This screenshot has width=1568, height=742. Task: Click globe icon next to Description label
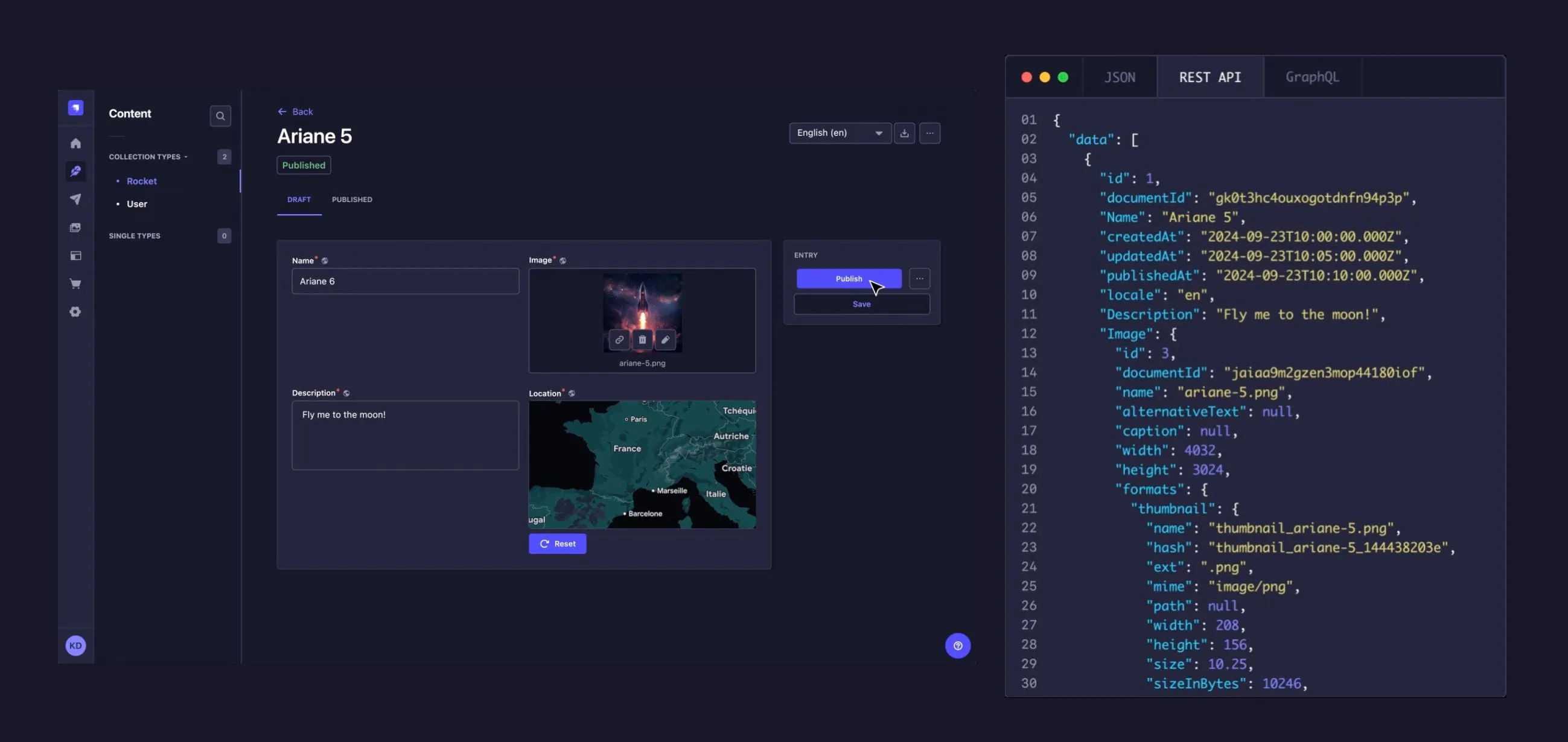pyautogui.click(x=346, y=393)
